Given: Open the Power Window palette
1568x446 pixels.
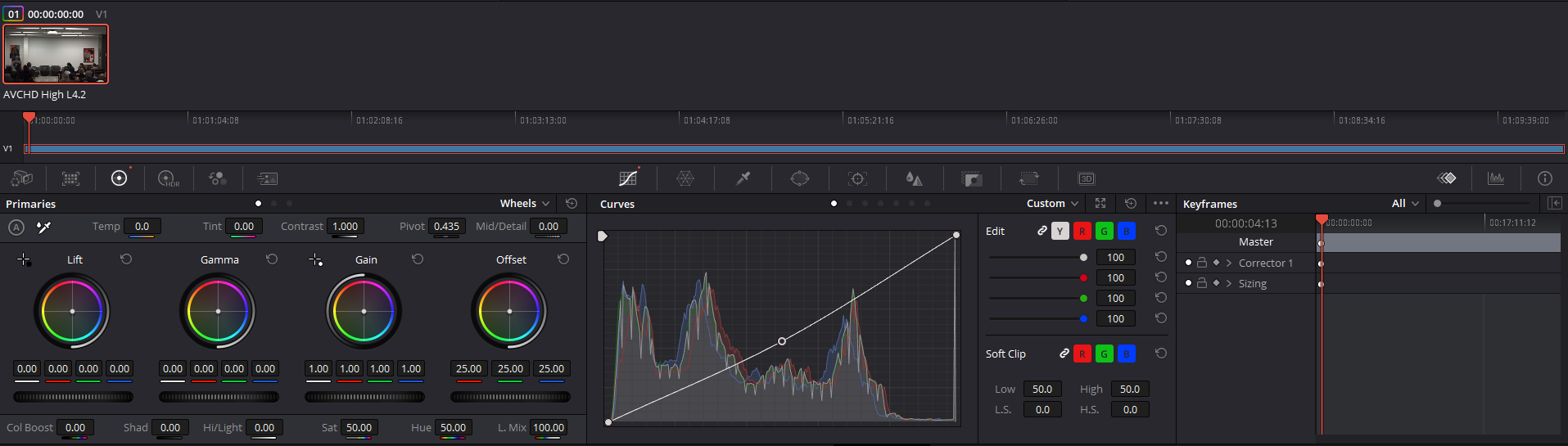Looking at the screenshot, I should [799, 178].
